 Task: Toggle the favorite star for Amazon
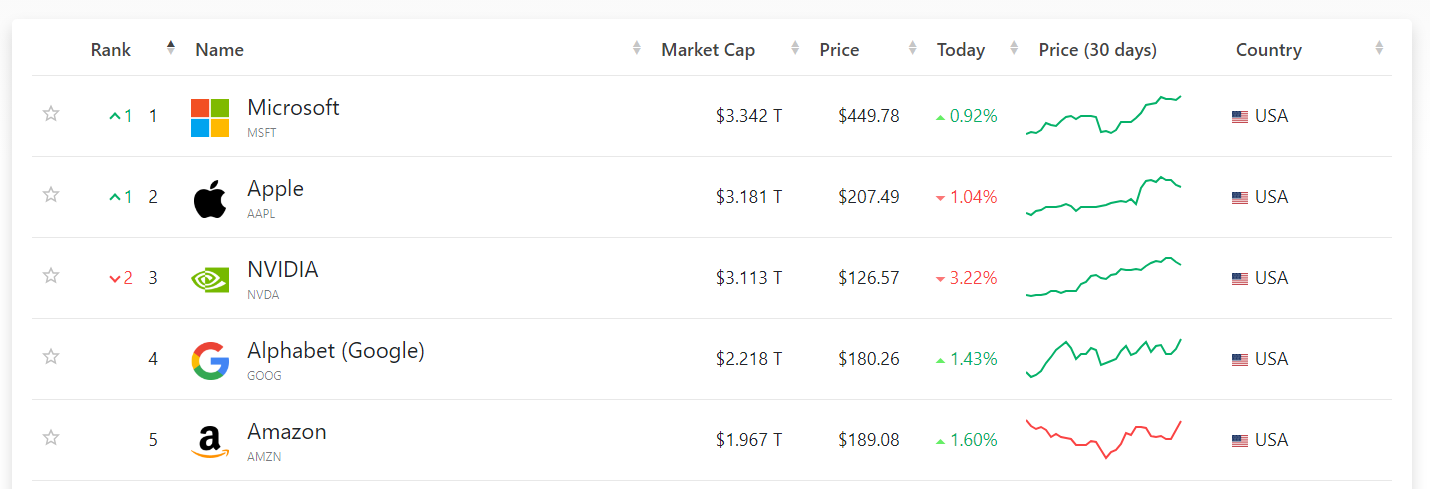click(x=51, y=438)
